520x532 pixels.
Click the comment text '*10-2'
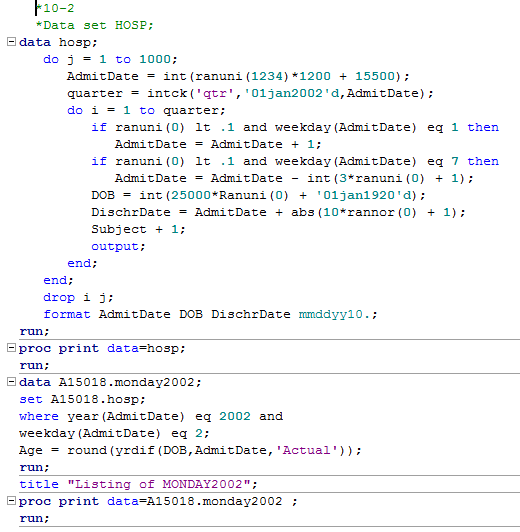tap(55, 8)
